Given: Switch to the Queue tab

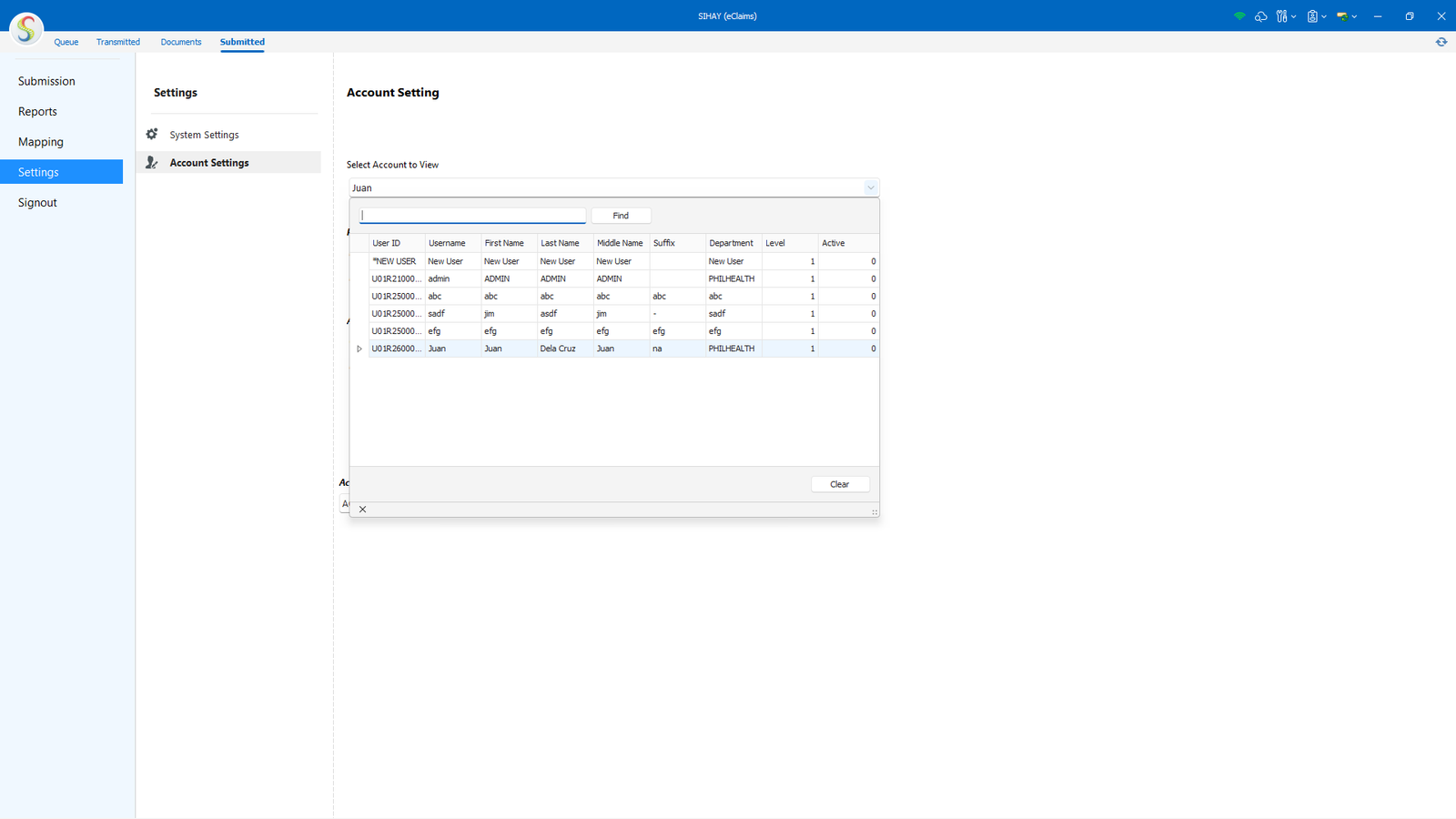Looking at the screenshot, I should (66, 42).
